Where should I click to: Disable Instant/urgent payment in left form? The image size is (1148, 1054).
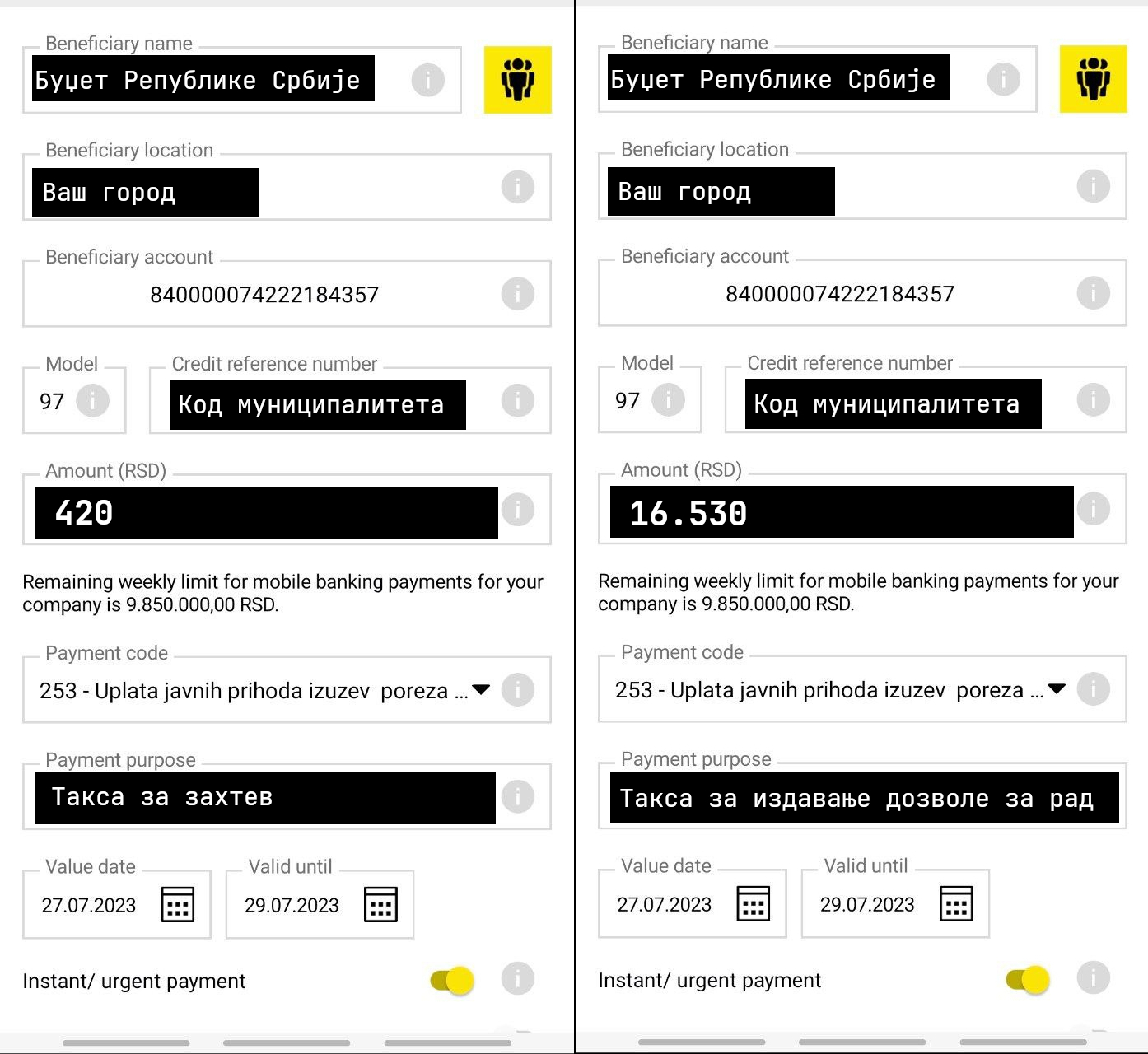[452, 980]
